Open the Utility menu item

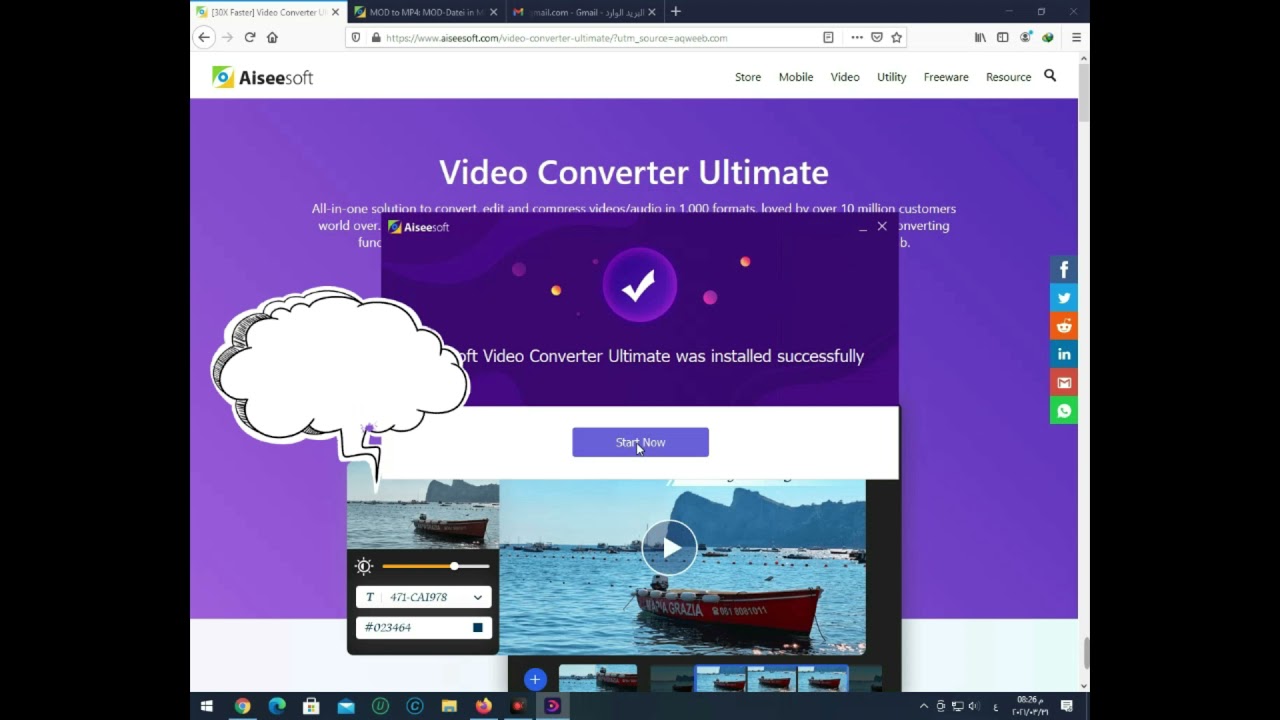pyautogui.click(x=891, y=77)
